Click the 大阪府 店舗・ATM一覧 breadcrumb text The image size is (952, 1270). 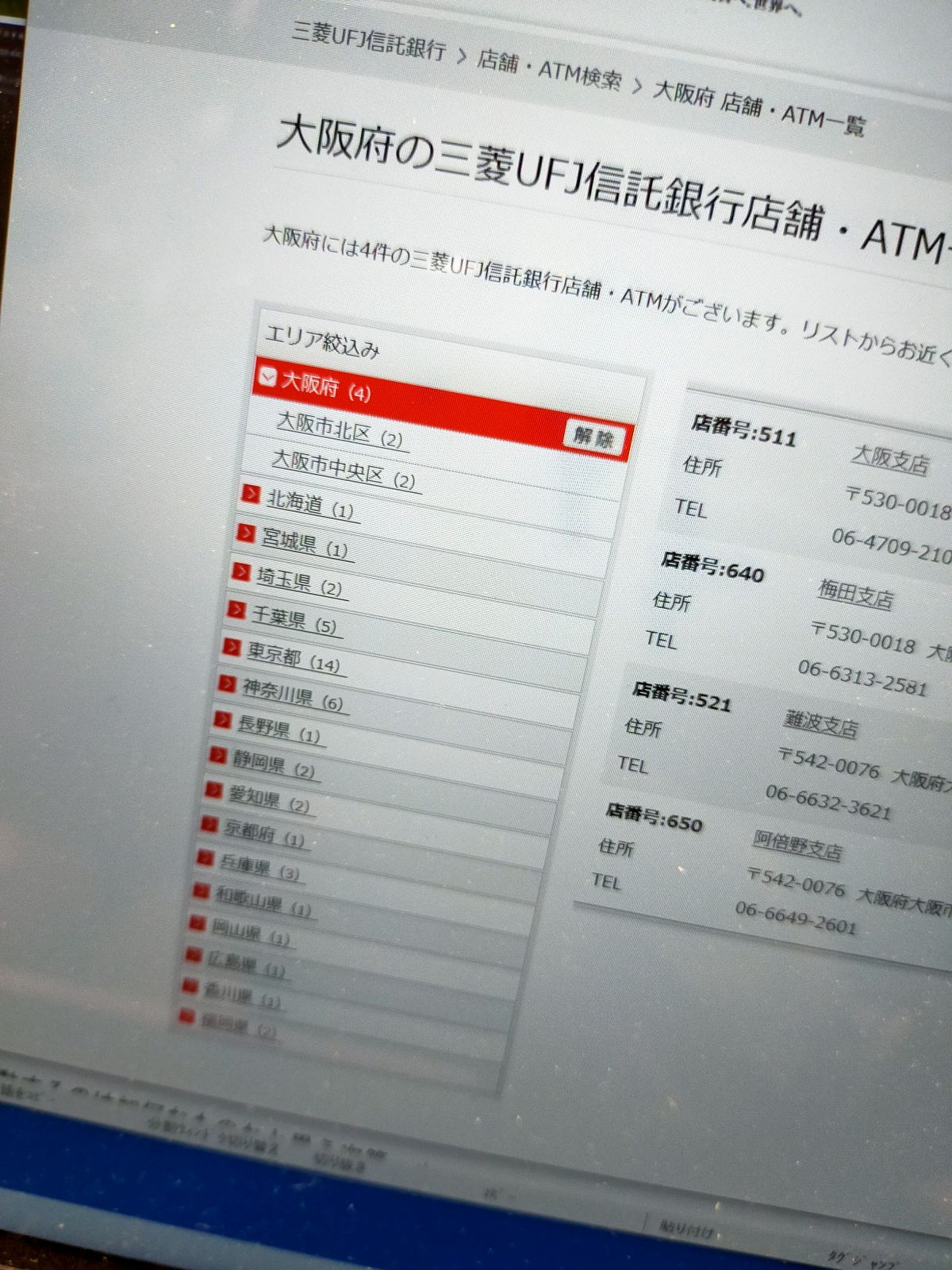(x=758, y=109)
